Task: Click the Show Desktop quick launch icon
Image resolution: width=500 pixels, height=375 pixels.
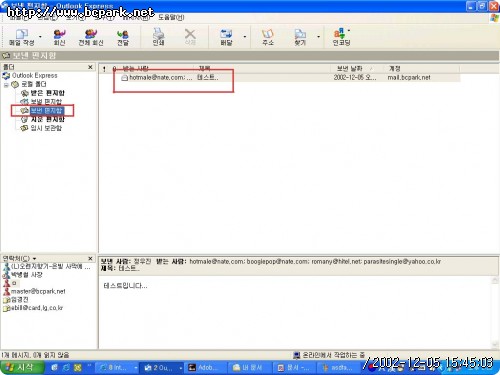Action: coord(55,368)
